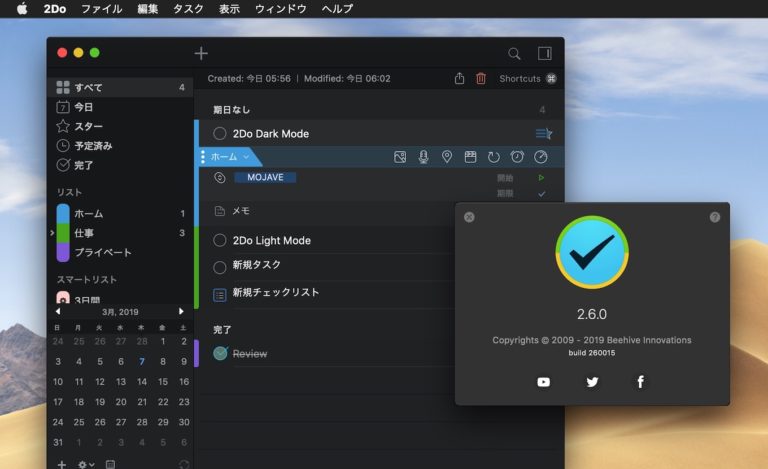Image resolution: width=768 pixels, height=469 pixels.
Task: Toggle the right sidebar panel icon
Action: 545,53
